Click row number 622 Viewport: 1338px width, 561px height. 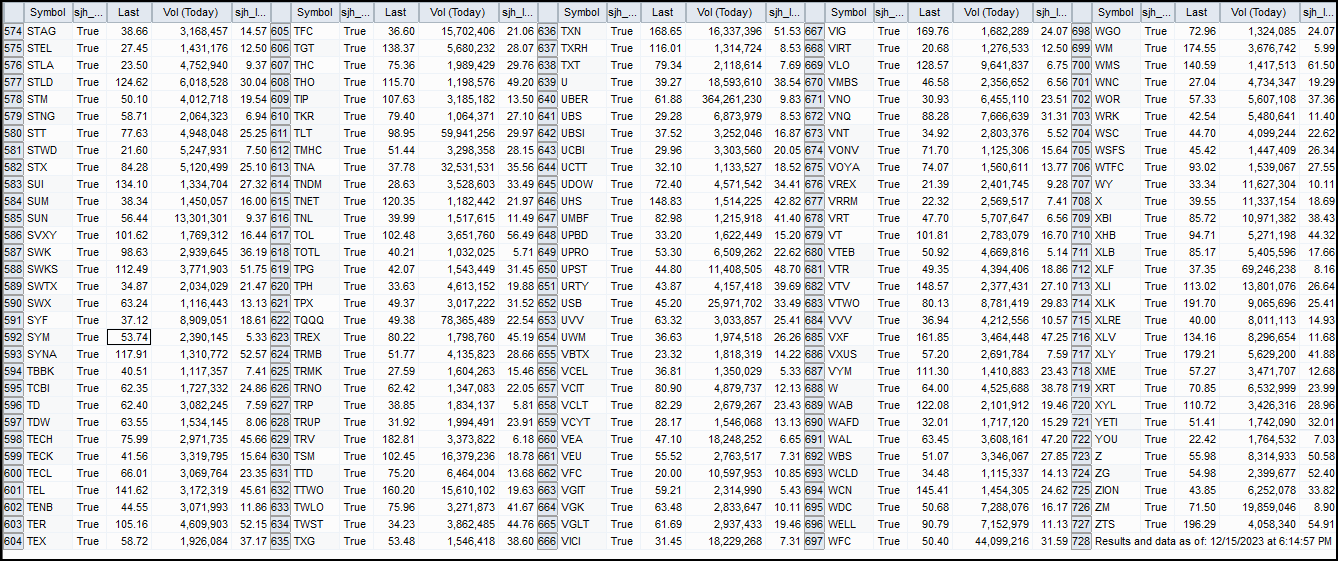click(280, 320)
